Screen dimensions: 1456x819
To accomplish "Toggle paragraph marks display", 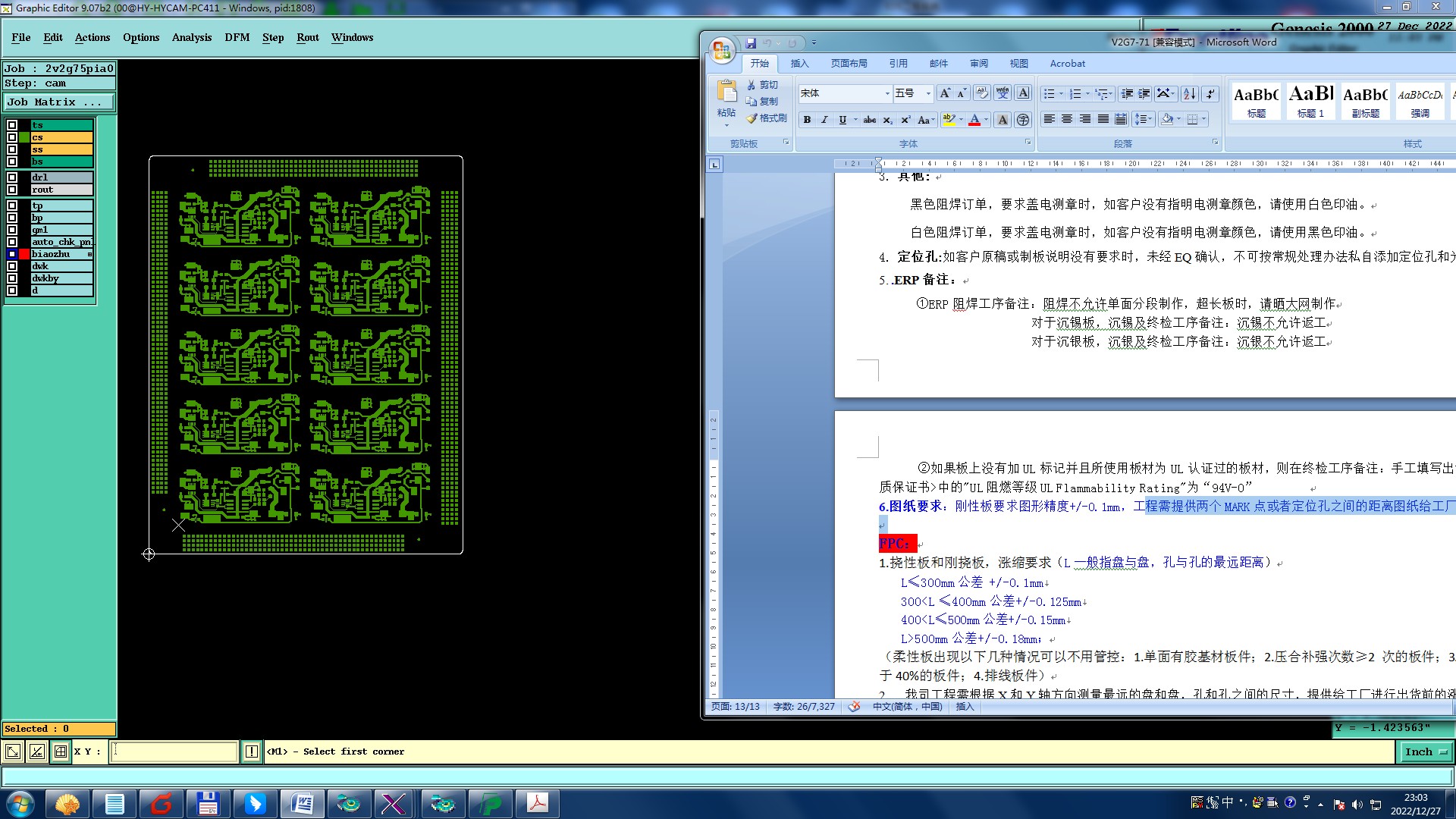I will click(x=1210, y=93).
